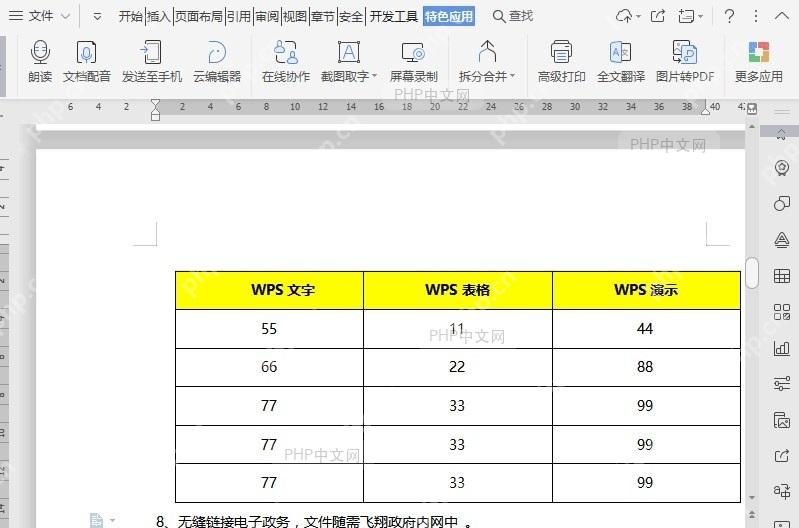Expand the 文件 dropdown arrow
The image size is (799, 528).
coord(65,16)
